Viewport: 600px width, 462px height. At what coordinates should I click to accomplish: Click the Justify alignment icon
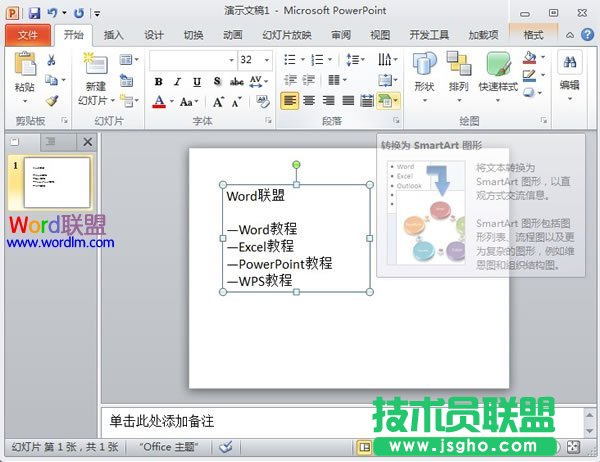348,101
